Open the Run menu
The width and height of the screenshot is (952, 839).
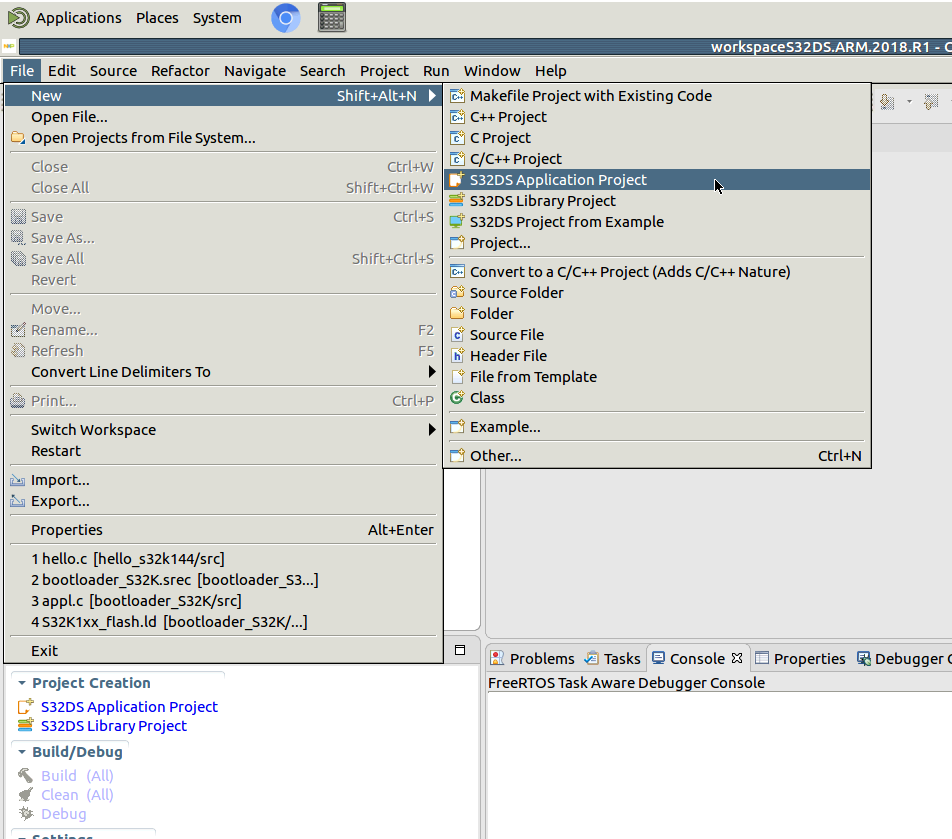[x=436, y=71]
